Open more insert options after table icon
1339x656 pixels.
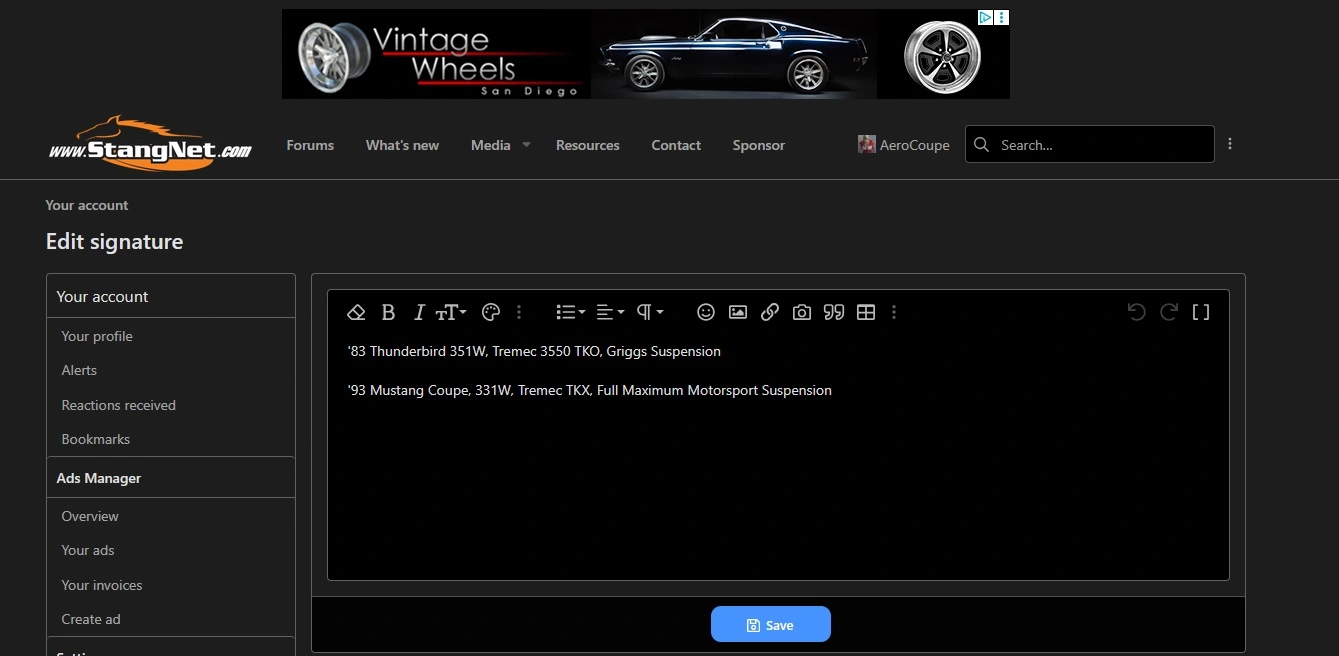[894, 312]
